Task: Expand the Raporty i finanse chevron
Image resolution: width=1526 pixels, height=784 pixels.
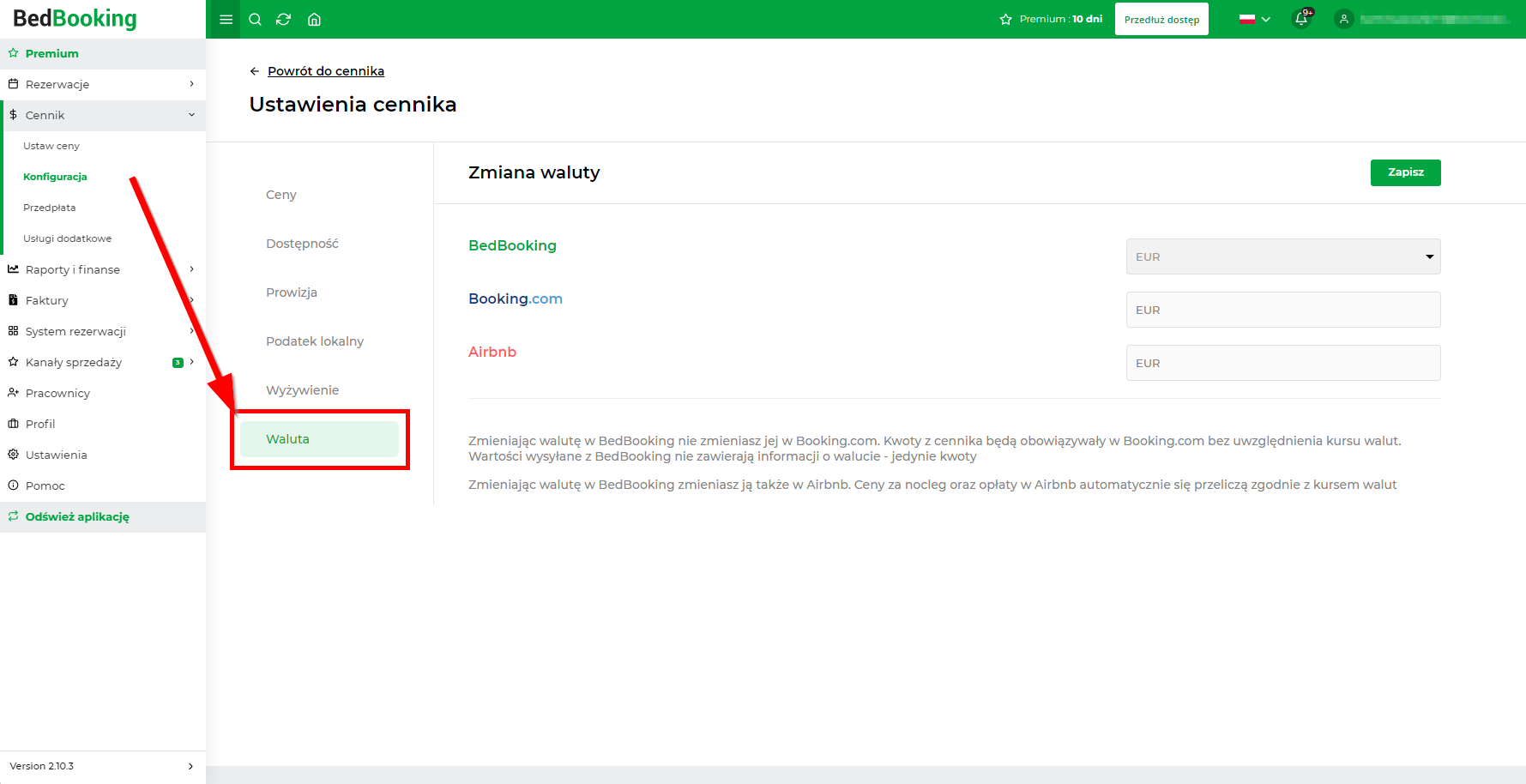Action: click(x=191, y=269)
